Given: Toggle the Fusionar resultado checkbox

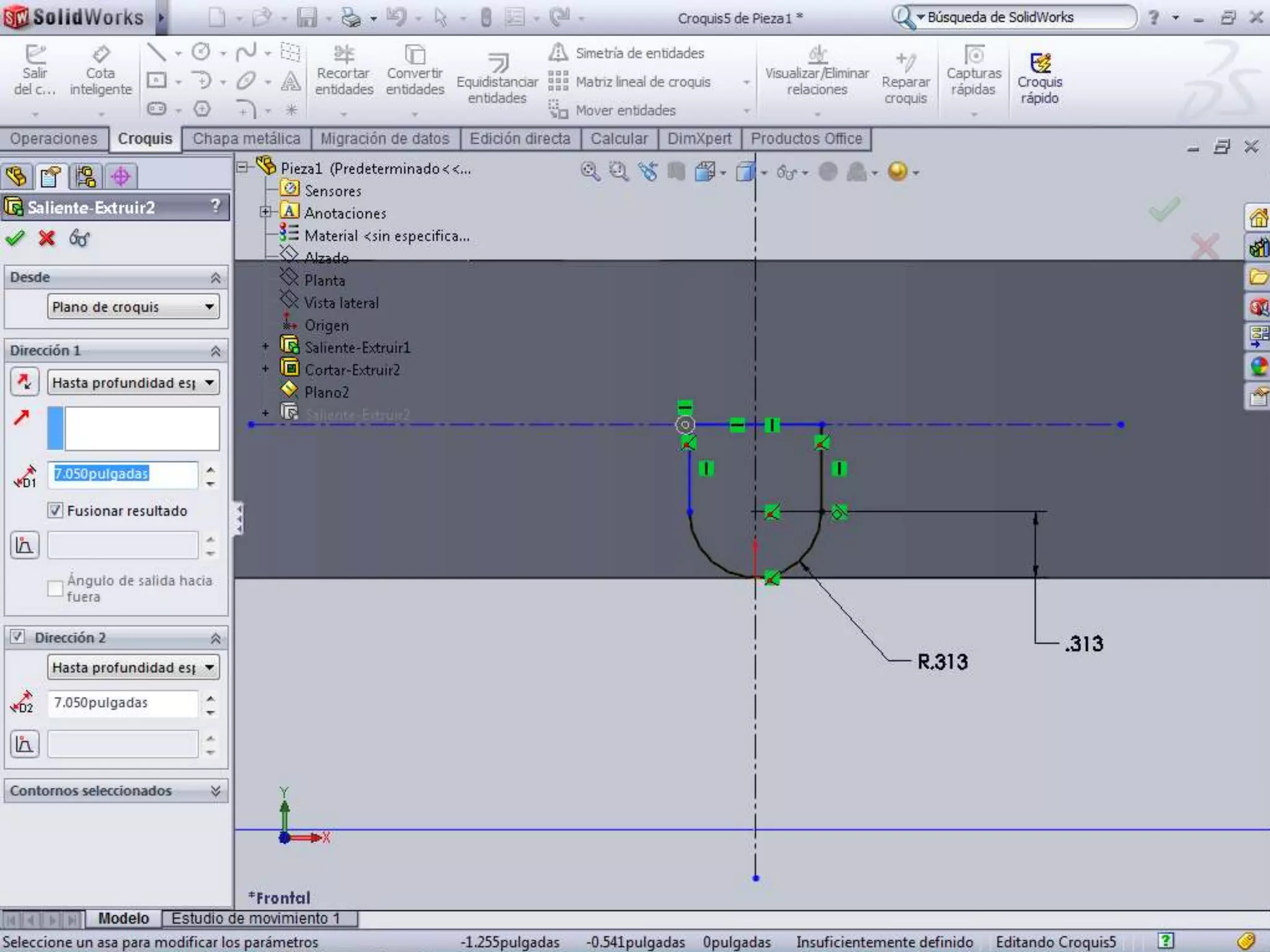Looking at the screenshot, I should point(55,511).
